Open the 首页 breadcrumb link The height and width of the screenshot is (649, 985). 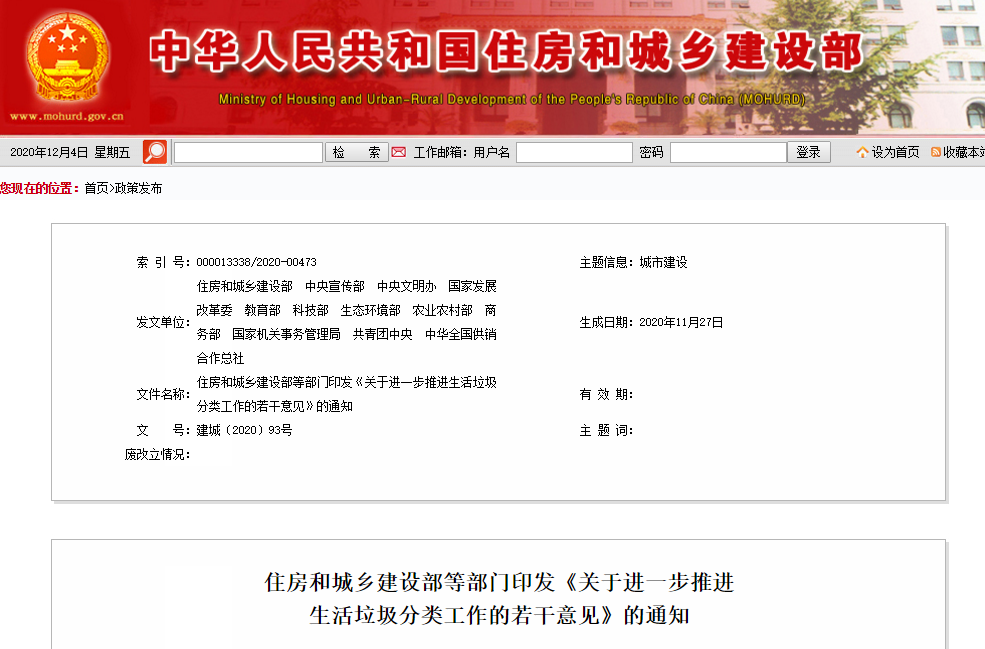[96, 188]
